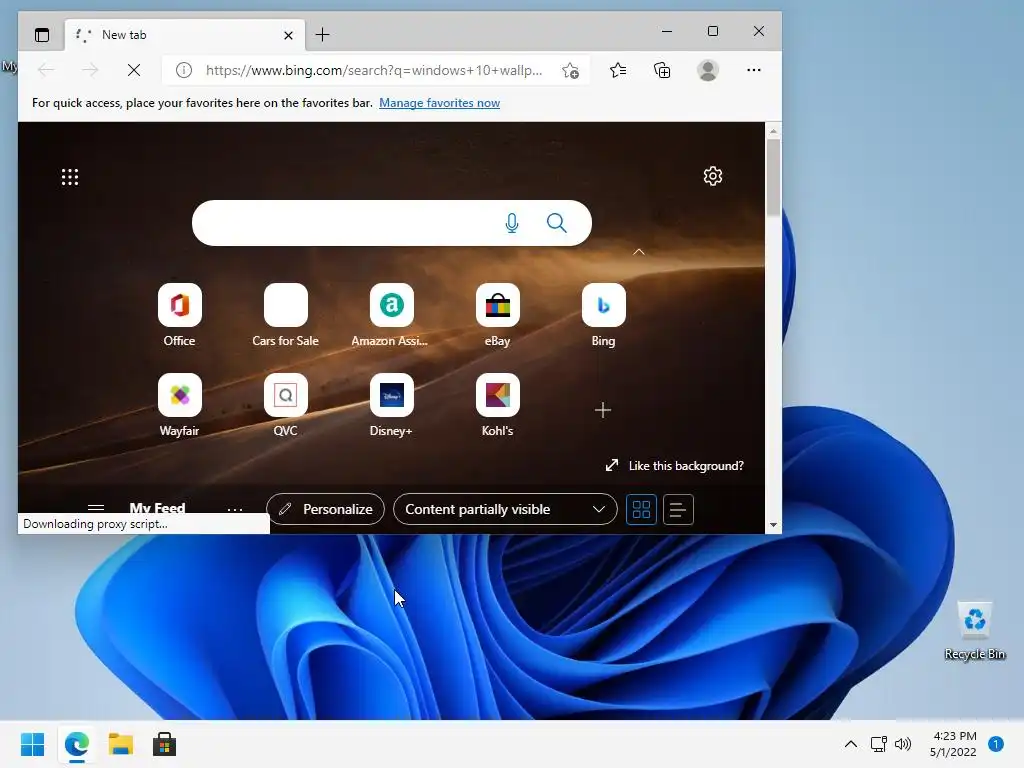The image size is (1024, 768).
Task: Show hidden system tray icons
Action: tap(850, 744)
